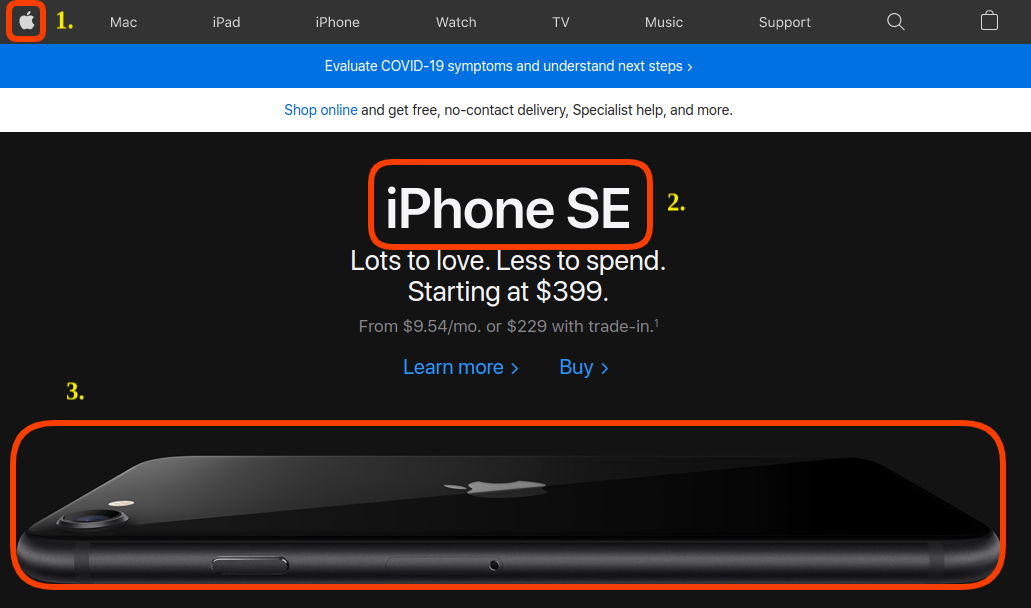Open the iPad menu item
The height and width of the screenshot is (608, 1031).
[x=226, y=22]
